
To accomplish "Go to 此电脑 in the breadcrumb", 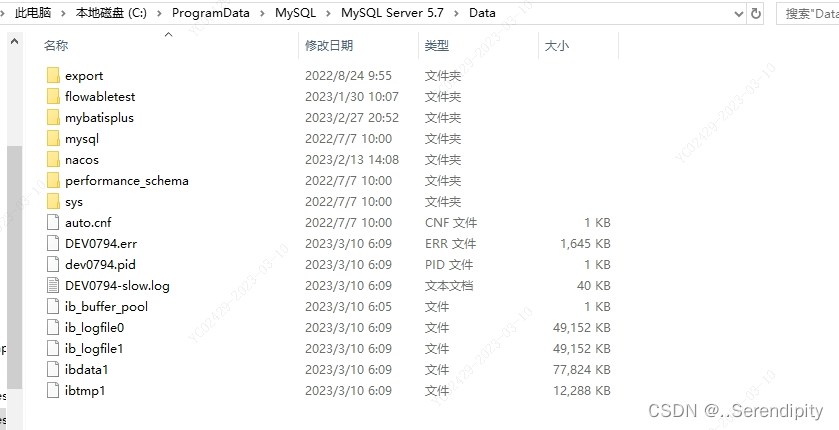I will pos(33,13).
